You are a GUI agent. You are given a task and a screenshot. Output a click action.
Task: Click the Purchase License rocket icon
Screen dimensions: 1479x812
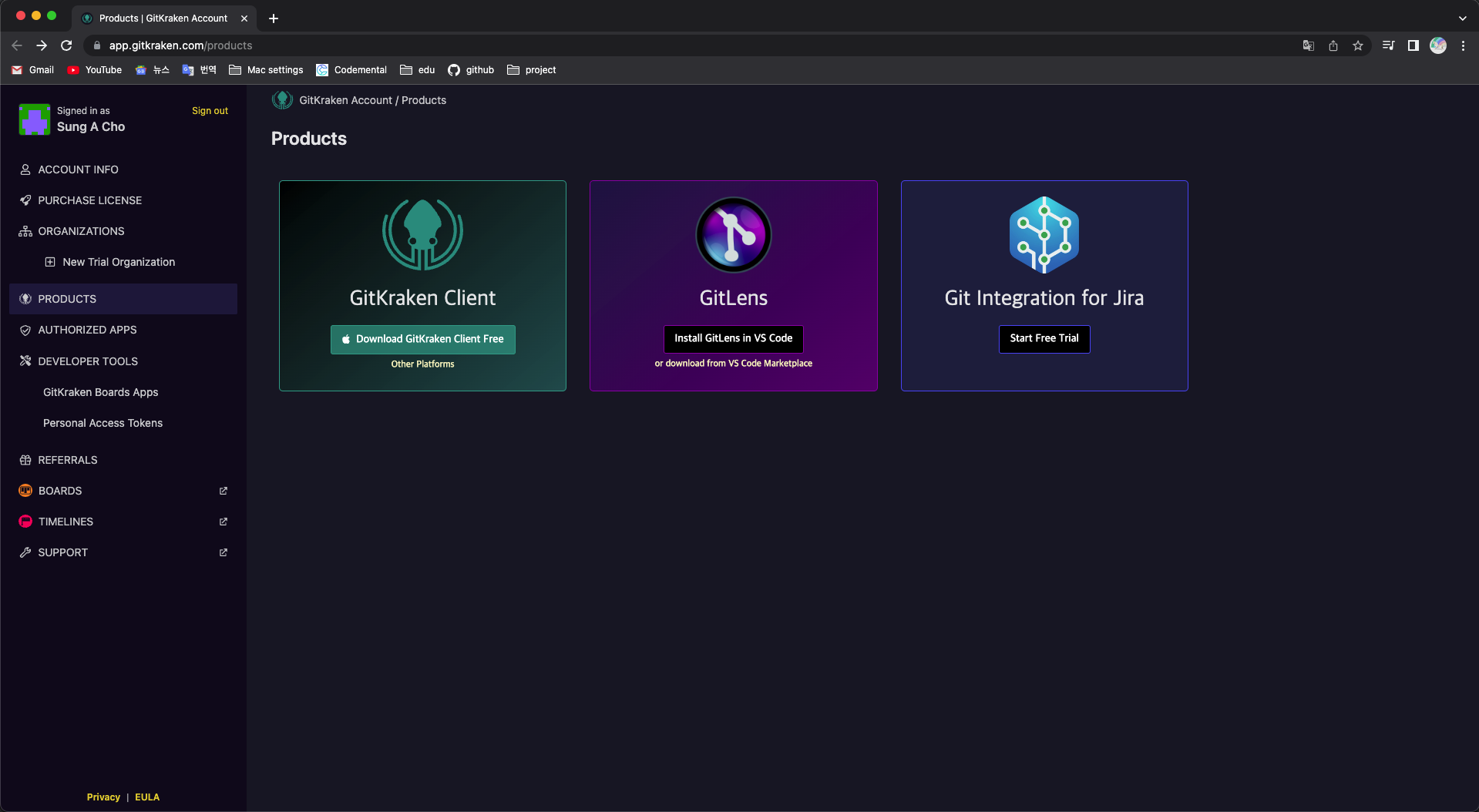click(25, 200)
